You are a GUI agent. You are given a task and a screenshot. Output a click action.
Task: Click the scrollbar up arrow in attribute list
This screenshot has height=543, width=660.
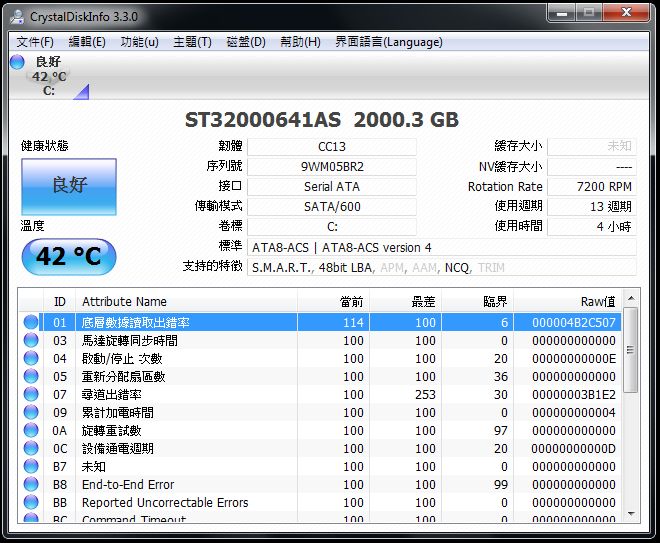(x=631, y=298)
